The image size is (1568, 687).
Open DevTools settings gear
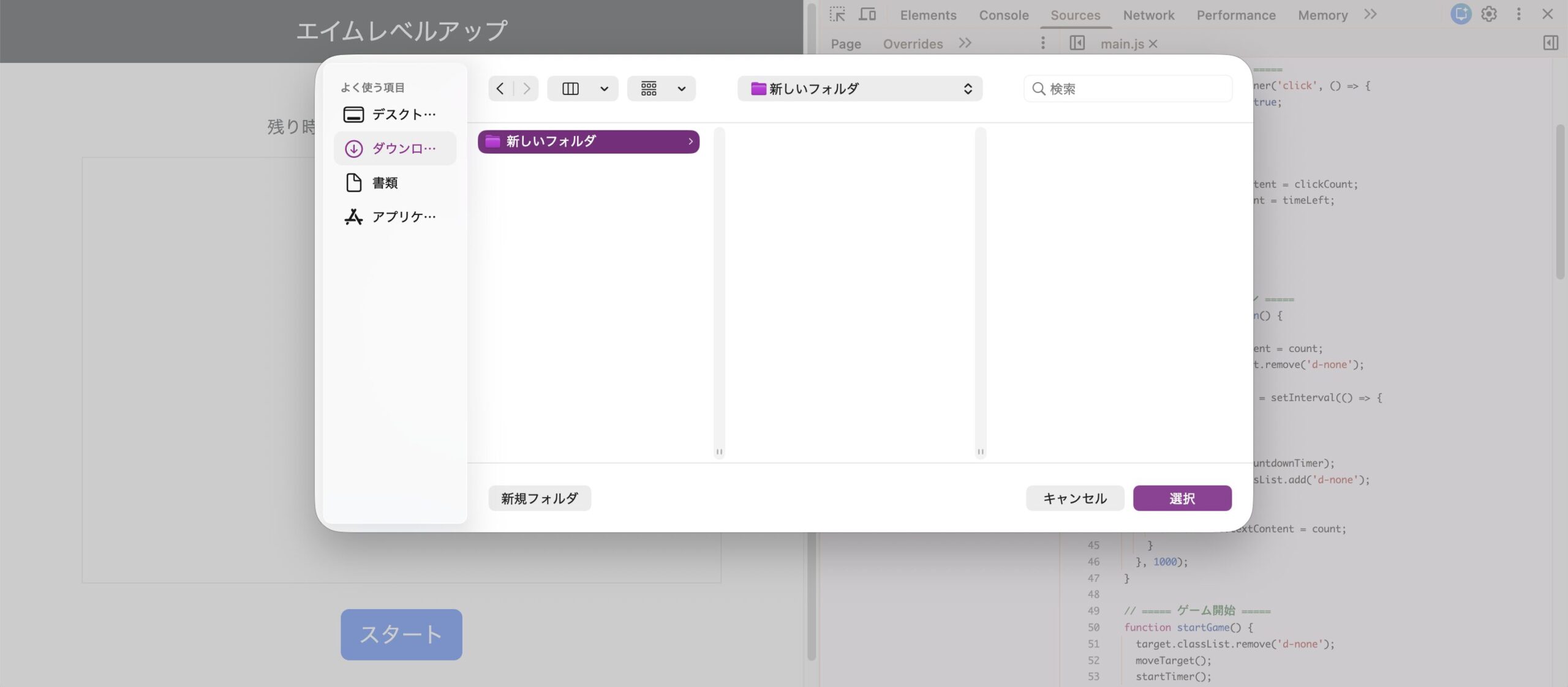click(x=1489, y=14)
